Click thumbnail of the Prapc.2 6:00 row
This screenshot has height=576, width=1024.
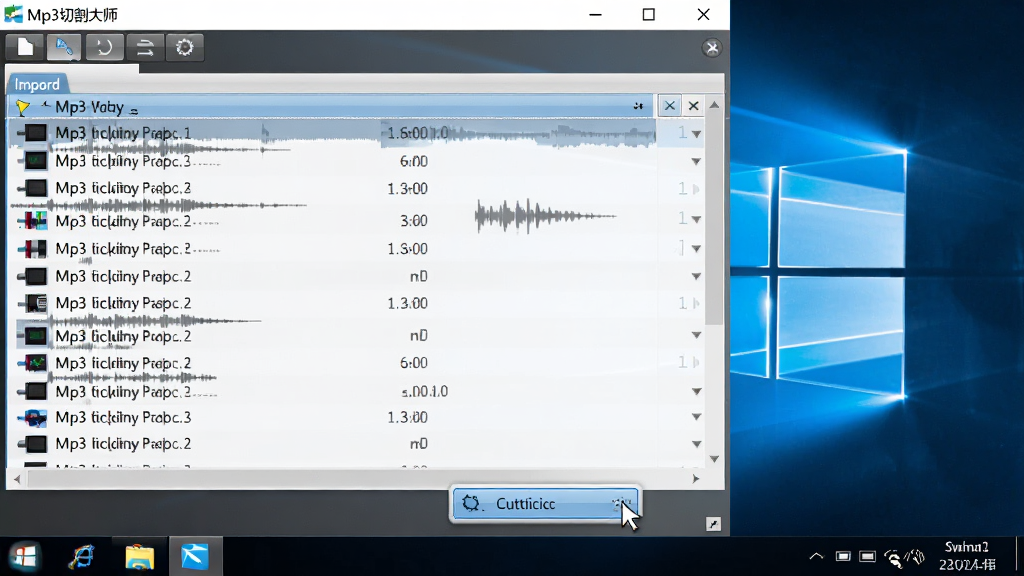[x=35, y=362]
